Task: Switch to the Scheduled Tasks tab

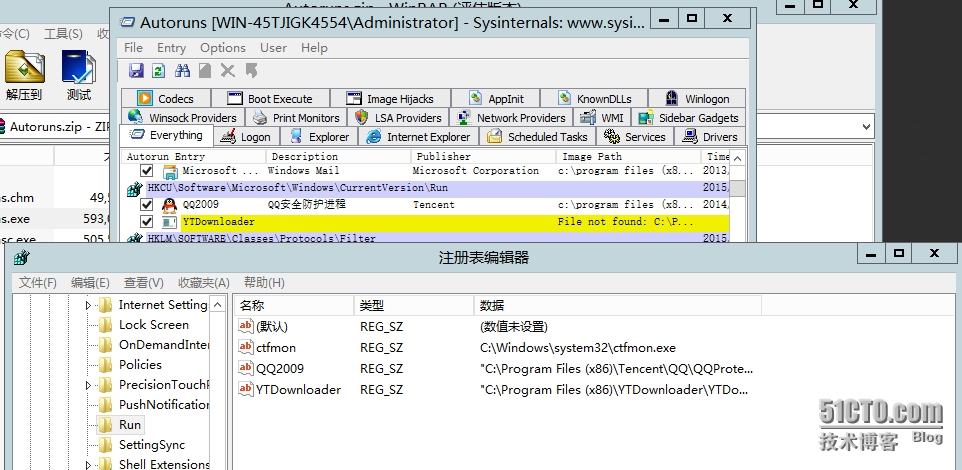Action: pyautogui.click(x=539, y=137)
